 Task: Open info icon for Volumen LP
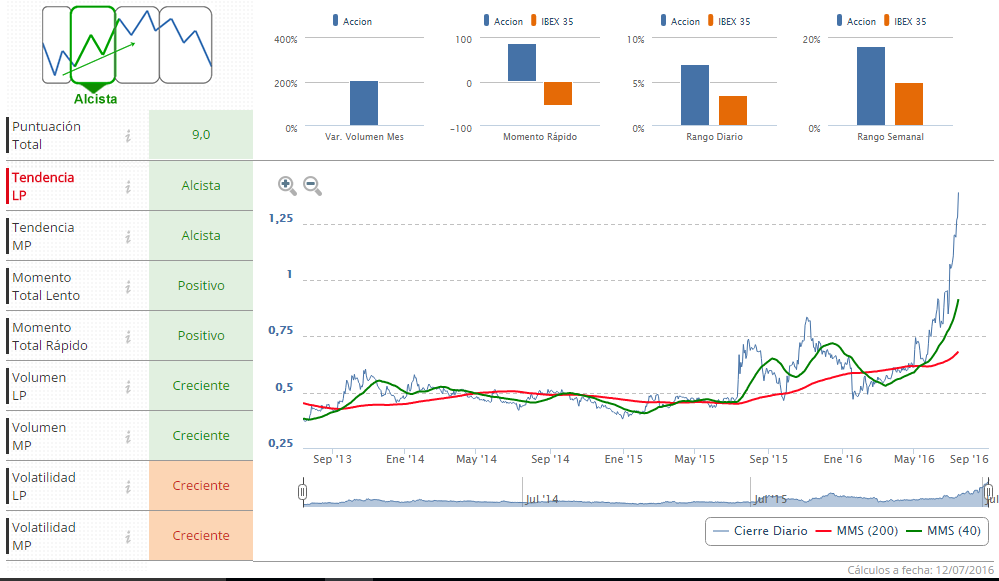coord(128,386)
